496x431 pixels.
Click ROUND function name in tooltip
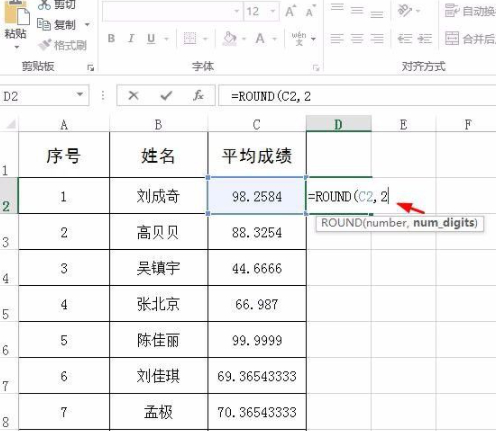click(x=341, y=222)
